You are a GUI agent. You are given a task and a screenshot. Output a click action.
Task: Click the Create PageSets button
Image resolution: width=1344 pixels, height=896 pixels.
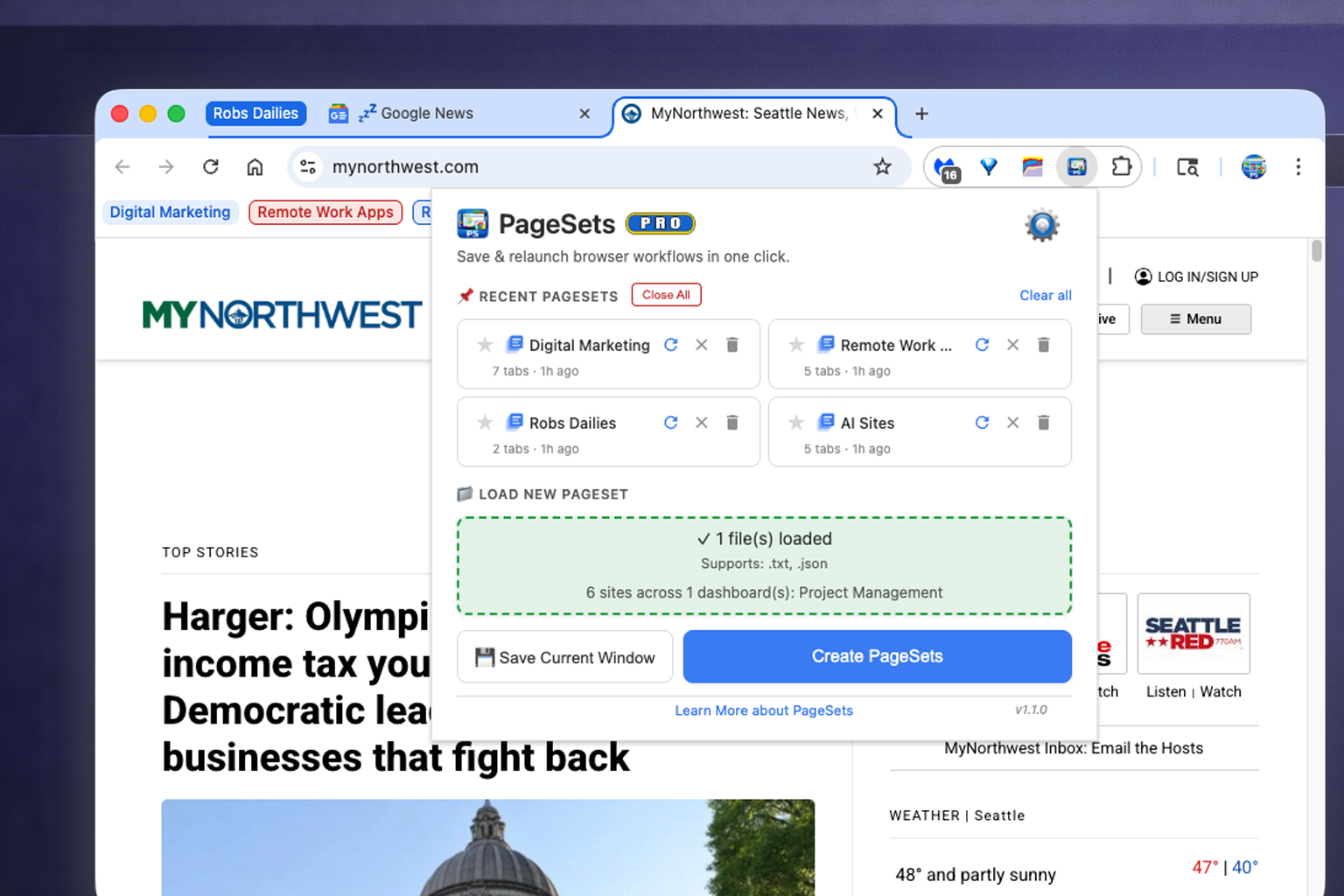coord(877,656)
